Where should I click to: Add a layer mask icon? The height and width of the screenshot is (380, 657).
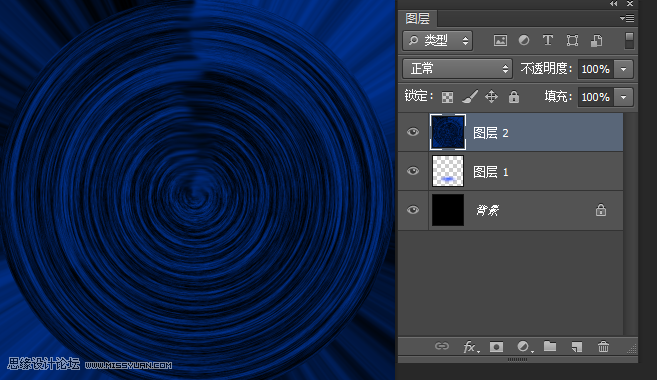pyautogui.click(x=497, y=347)
